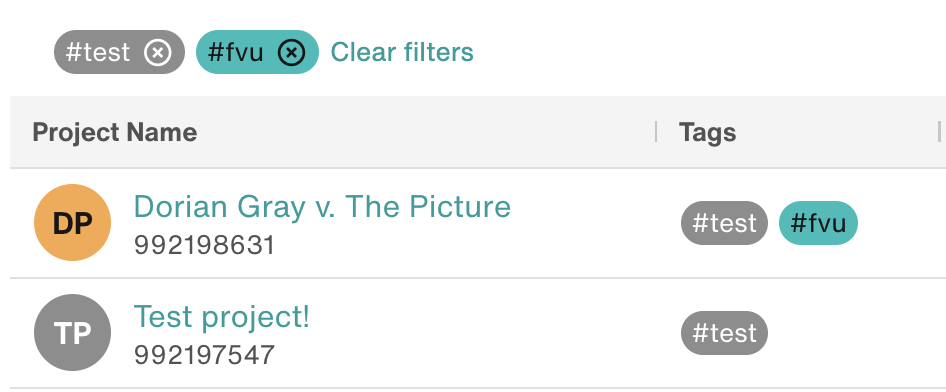Image resolution: width=946 pixels, height=392 pixels.
Task: Click the Clear filters link
Action: click(402, 52)
